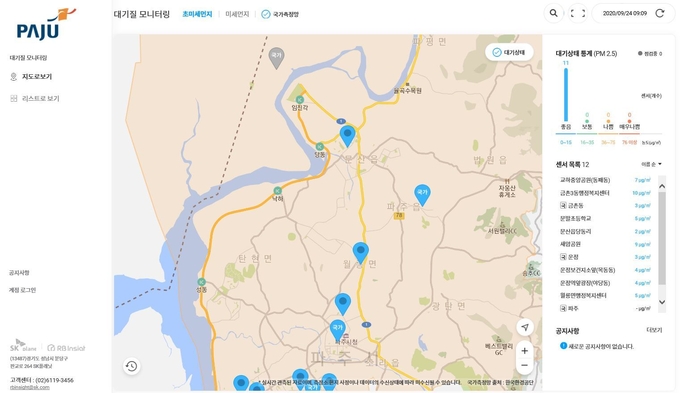This screenshot has height=393, width=680.
Task: Click sensor list scrollbar down arrow
Action: point(662,302)
